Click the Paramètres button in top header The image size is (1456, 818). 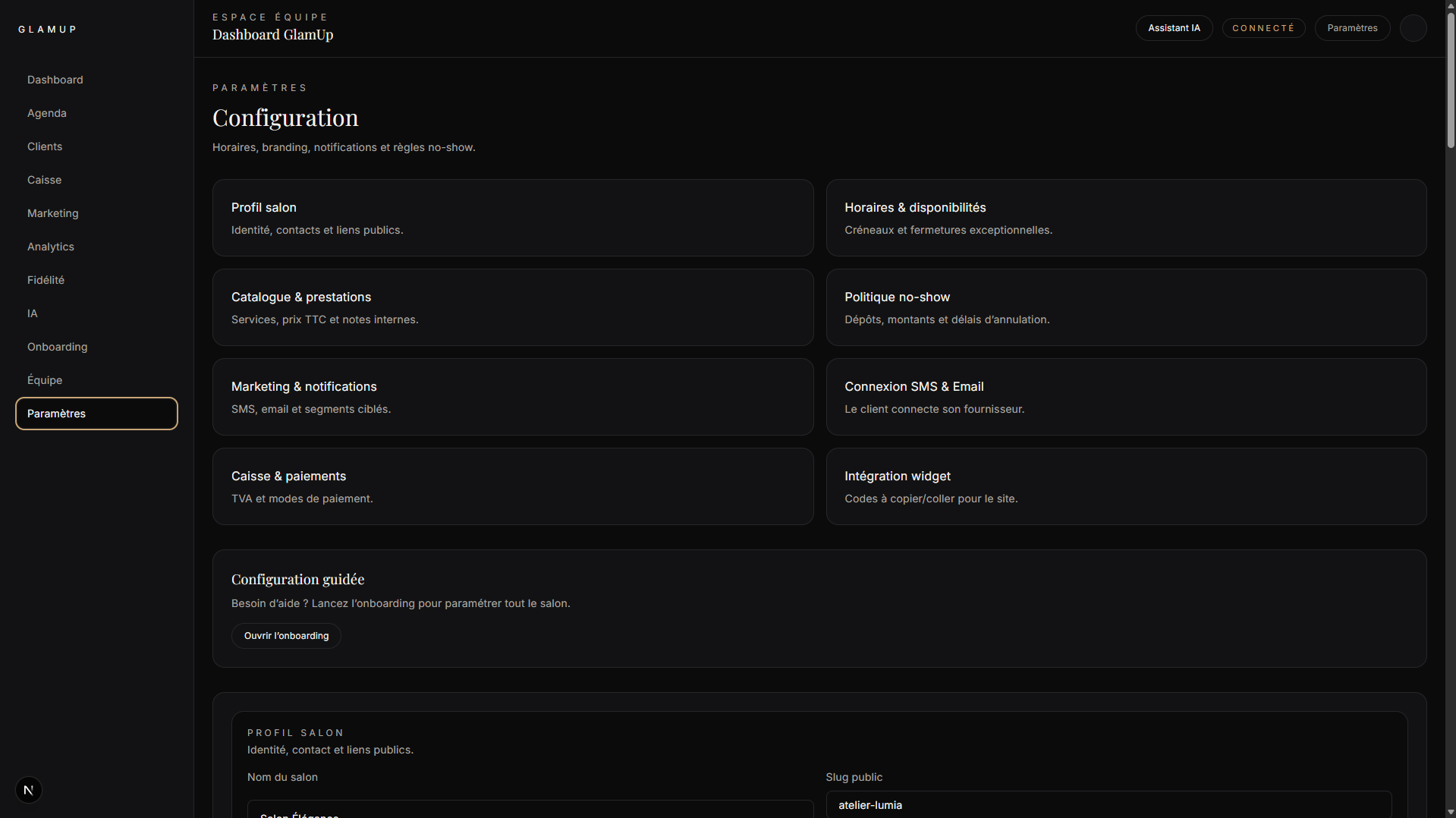pos(1351,28)
